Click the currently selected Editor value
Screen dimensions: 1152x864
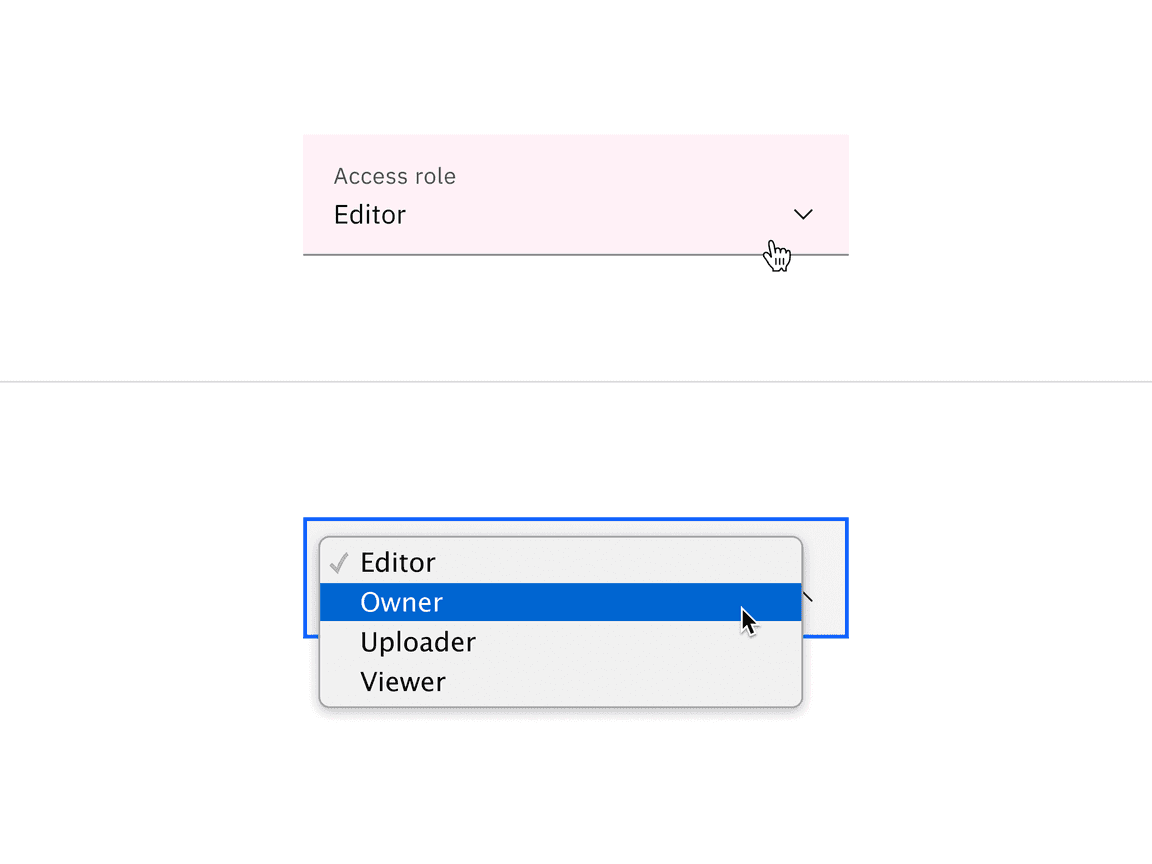tap(370, 214)
